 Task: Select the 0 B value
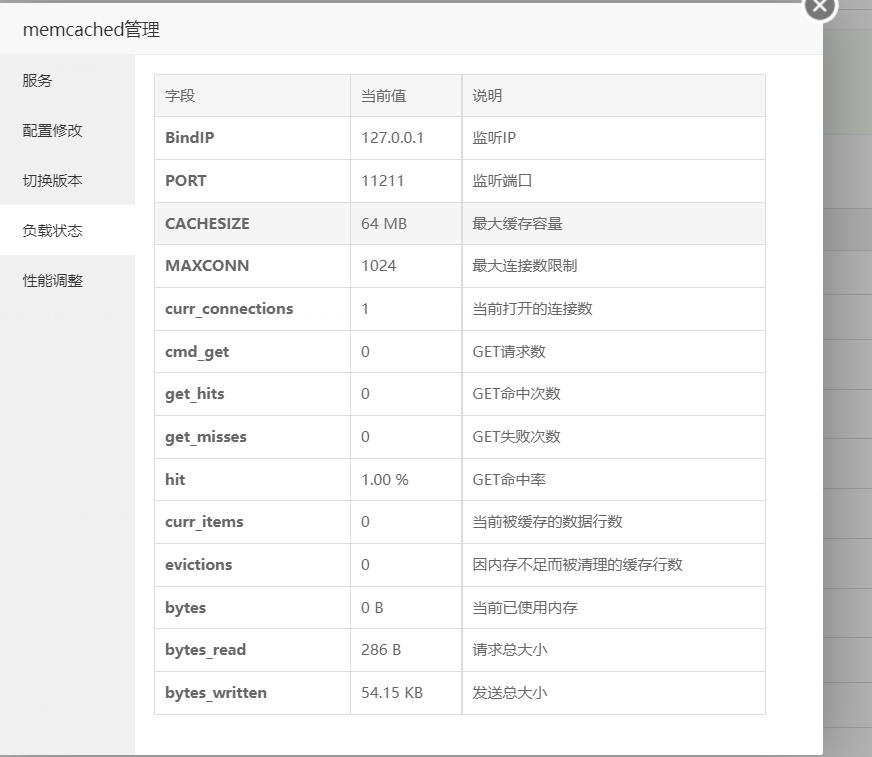(372, 607)
